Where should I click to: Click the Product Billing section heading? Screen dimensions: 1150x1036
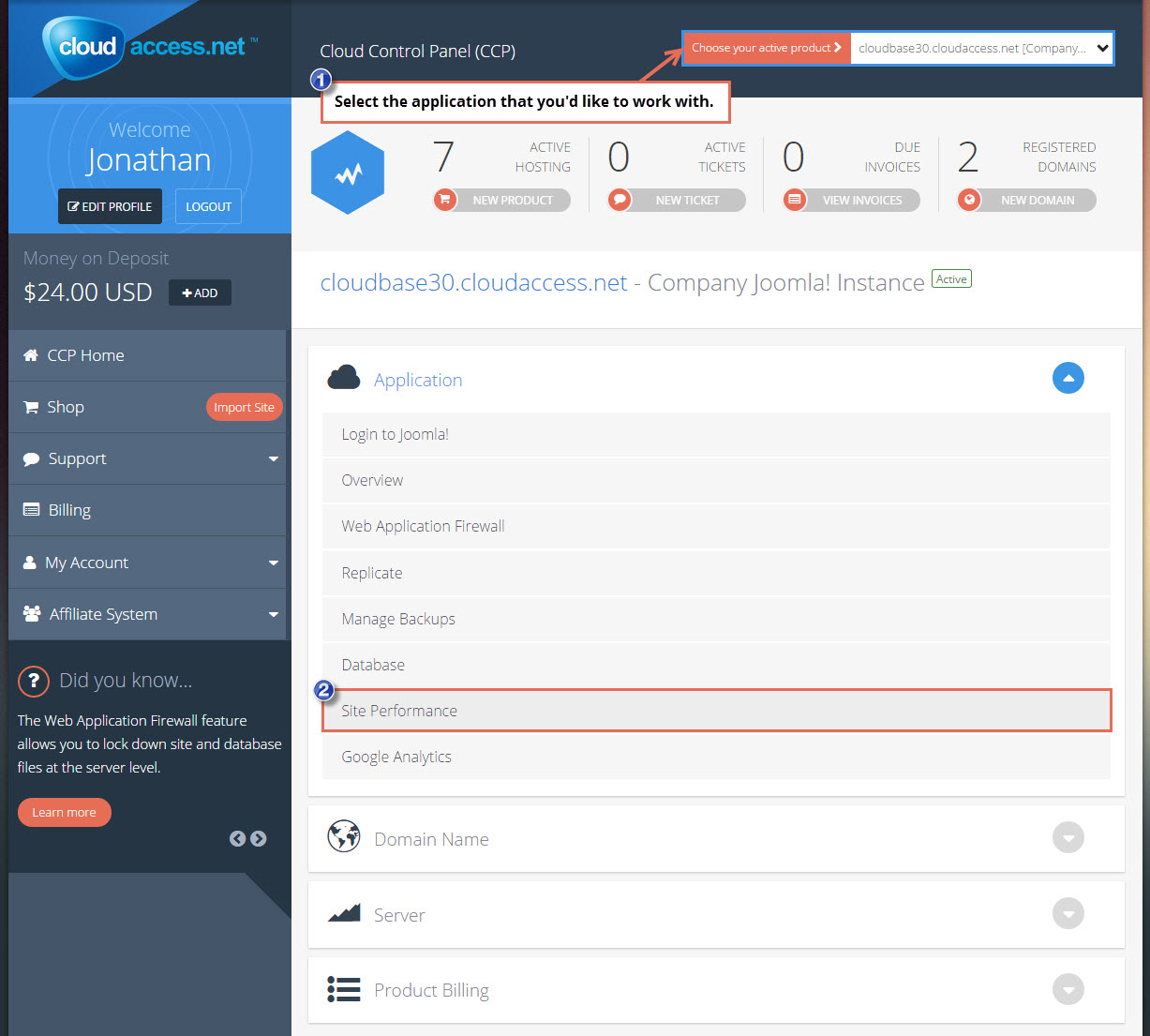(431, 990)
